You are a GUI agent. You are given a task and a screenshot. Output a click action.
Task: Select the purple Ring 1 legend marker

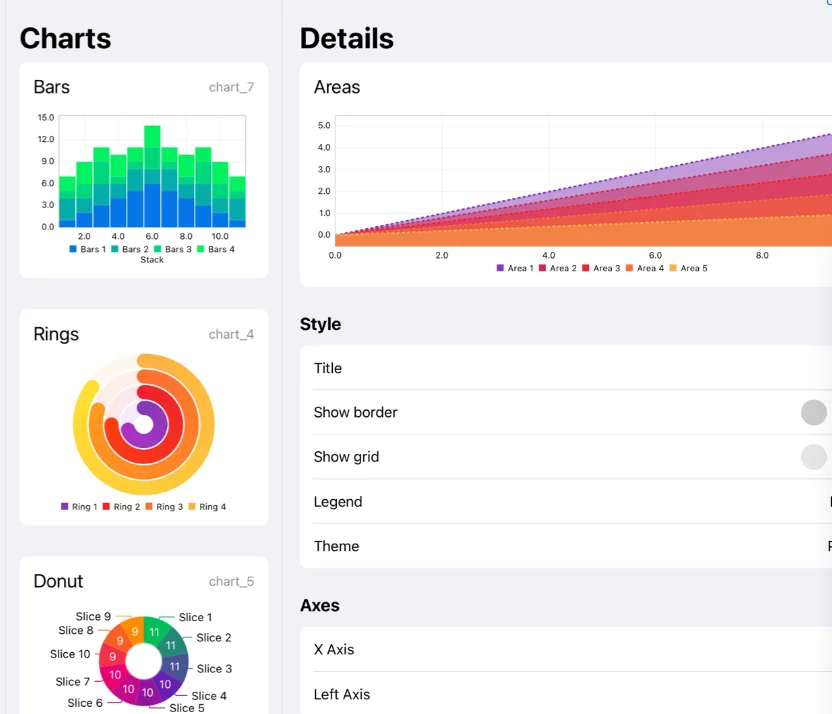[65, 507]
